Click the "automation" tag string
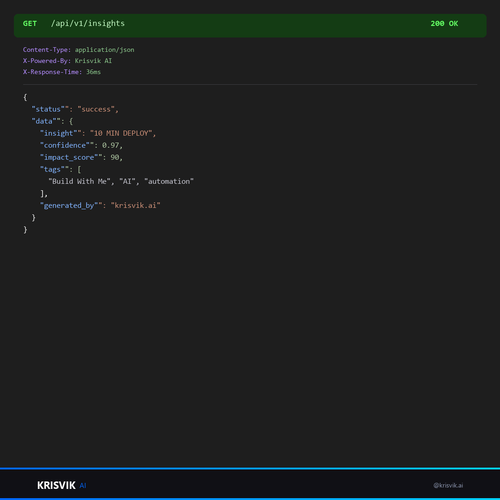 [169, 181]
